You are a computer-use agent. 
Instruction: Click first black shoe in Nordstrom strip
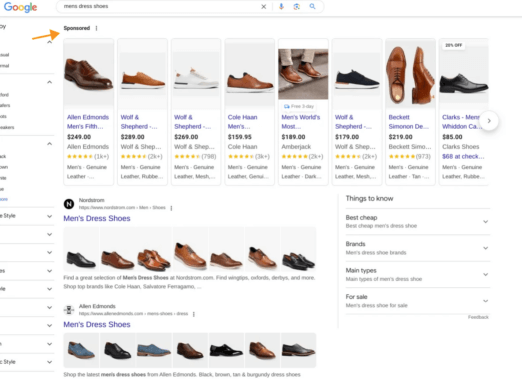81,249
